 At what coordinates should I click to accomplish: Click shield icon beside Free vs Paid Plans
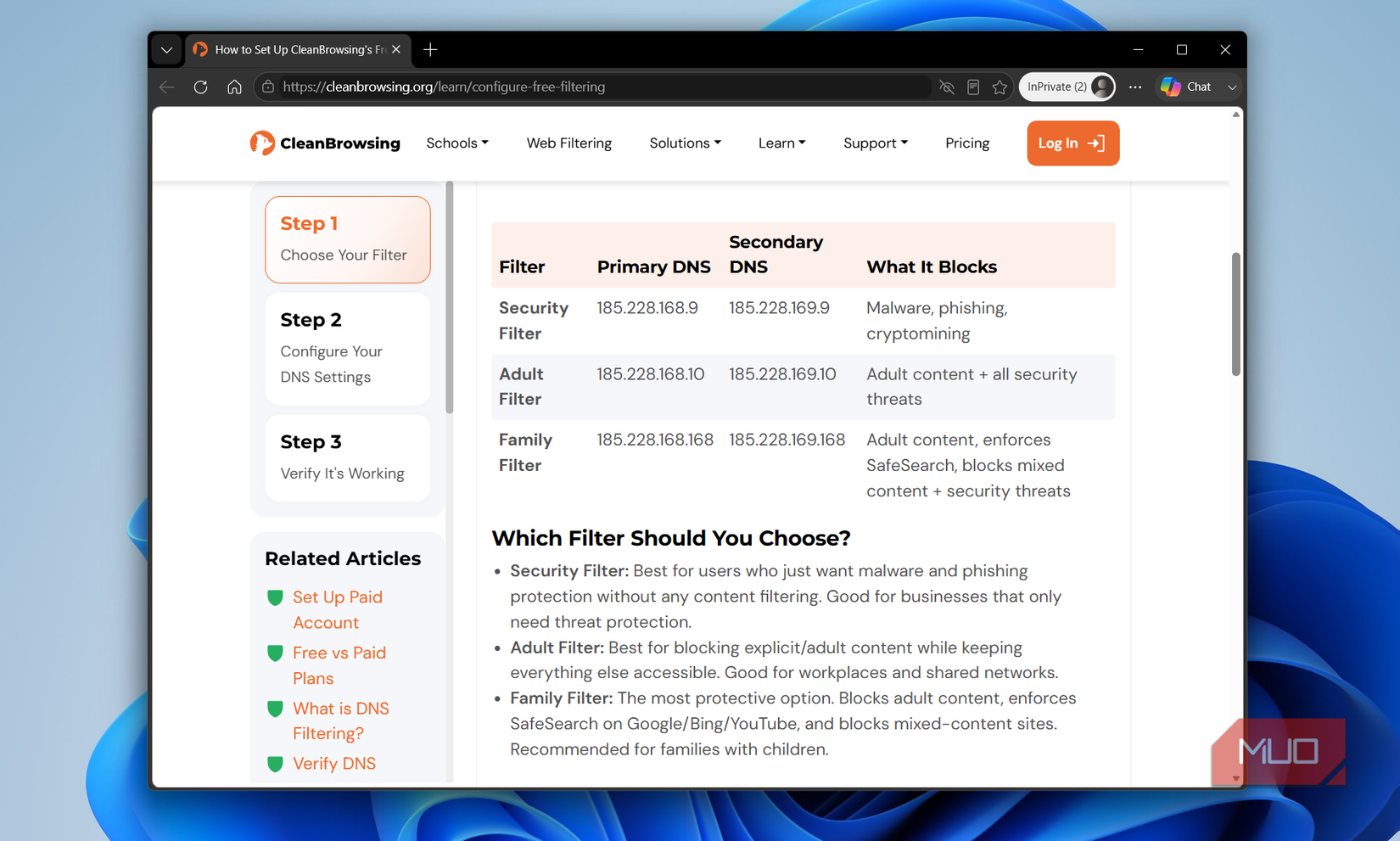(275, 653)
